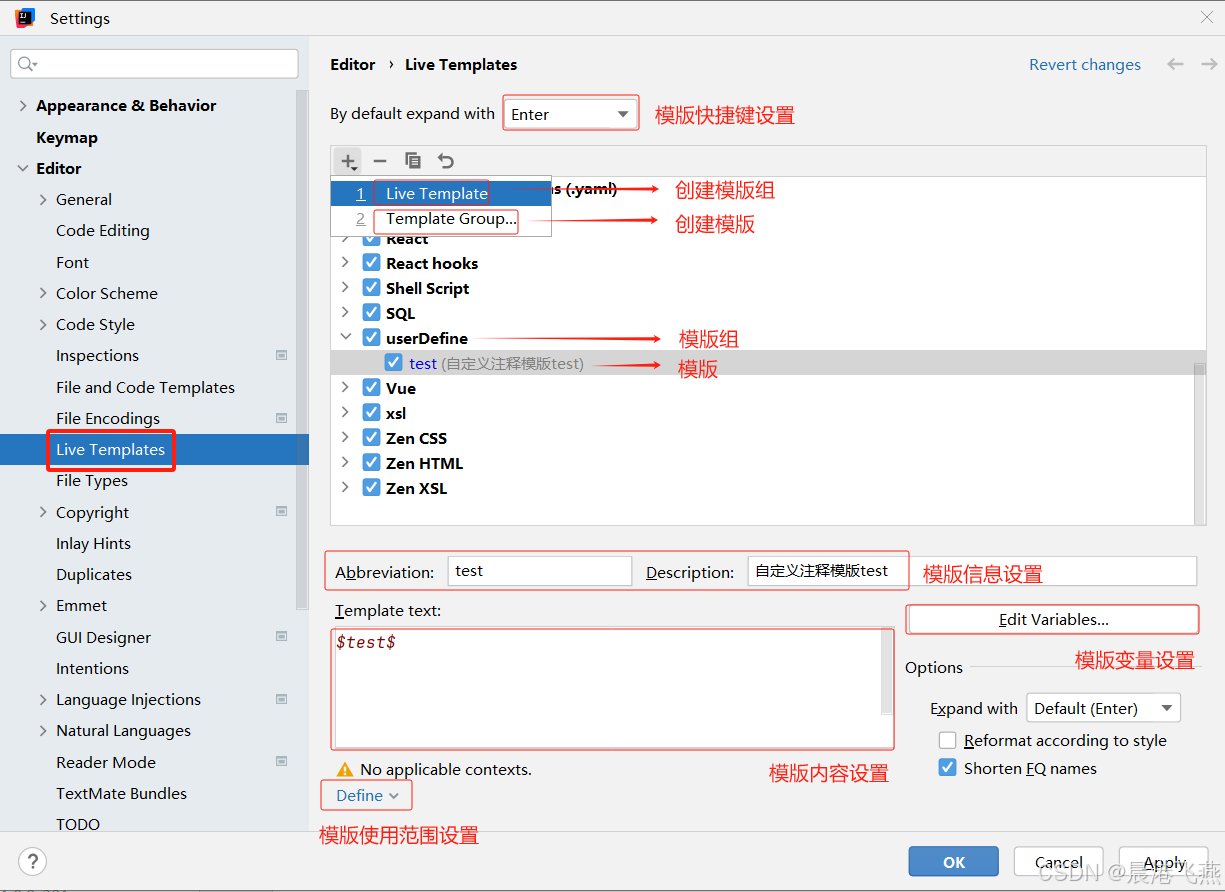
Task: Open Intentions settings page
Action: tap(92, 668)
